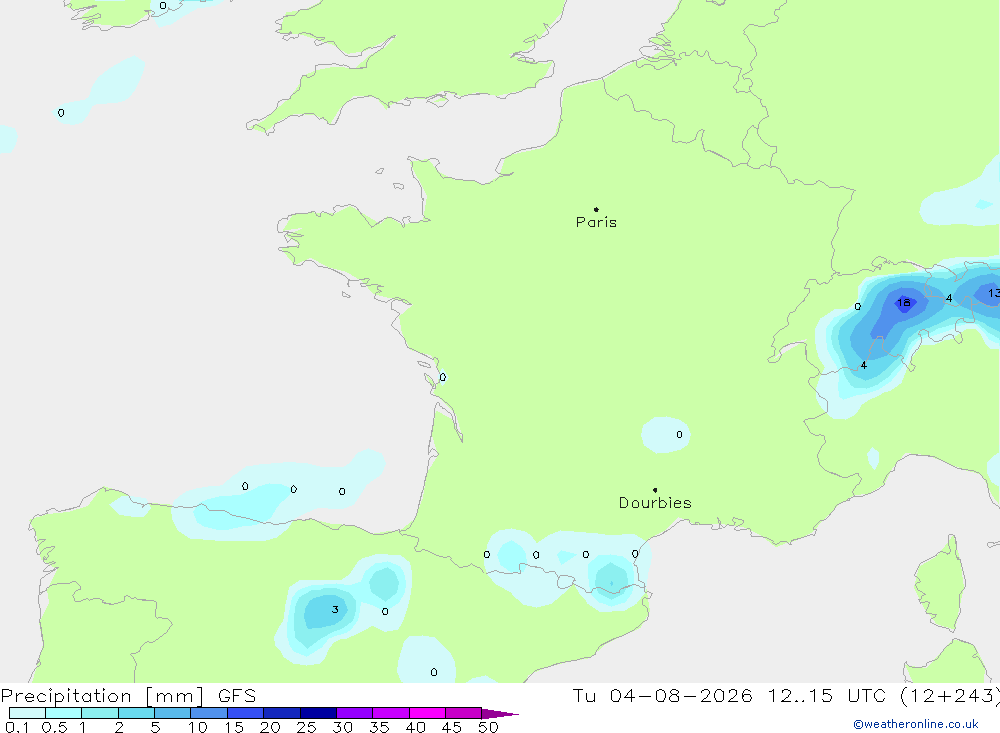
Task: Click the GFS model label
Action: (237, 695)
